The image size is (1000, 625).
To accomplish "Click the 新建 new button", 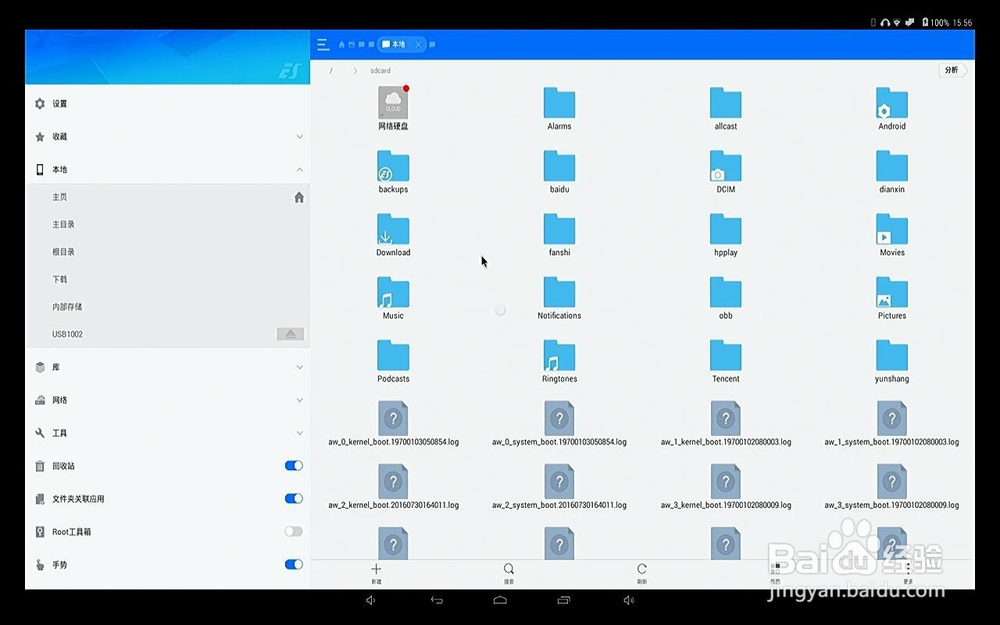I will coord(376,573).
